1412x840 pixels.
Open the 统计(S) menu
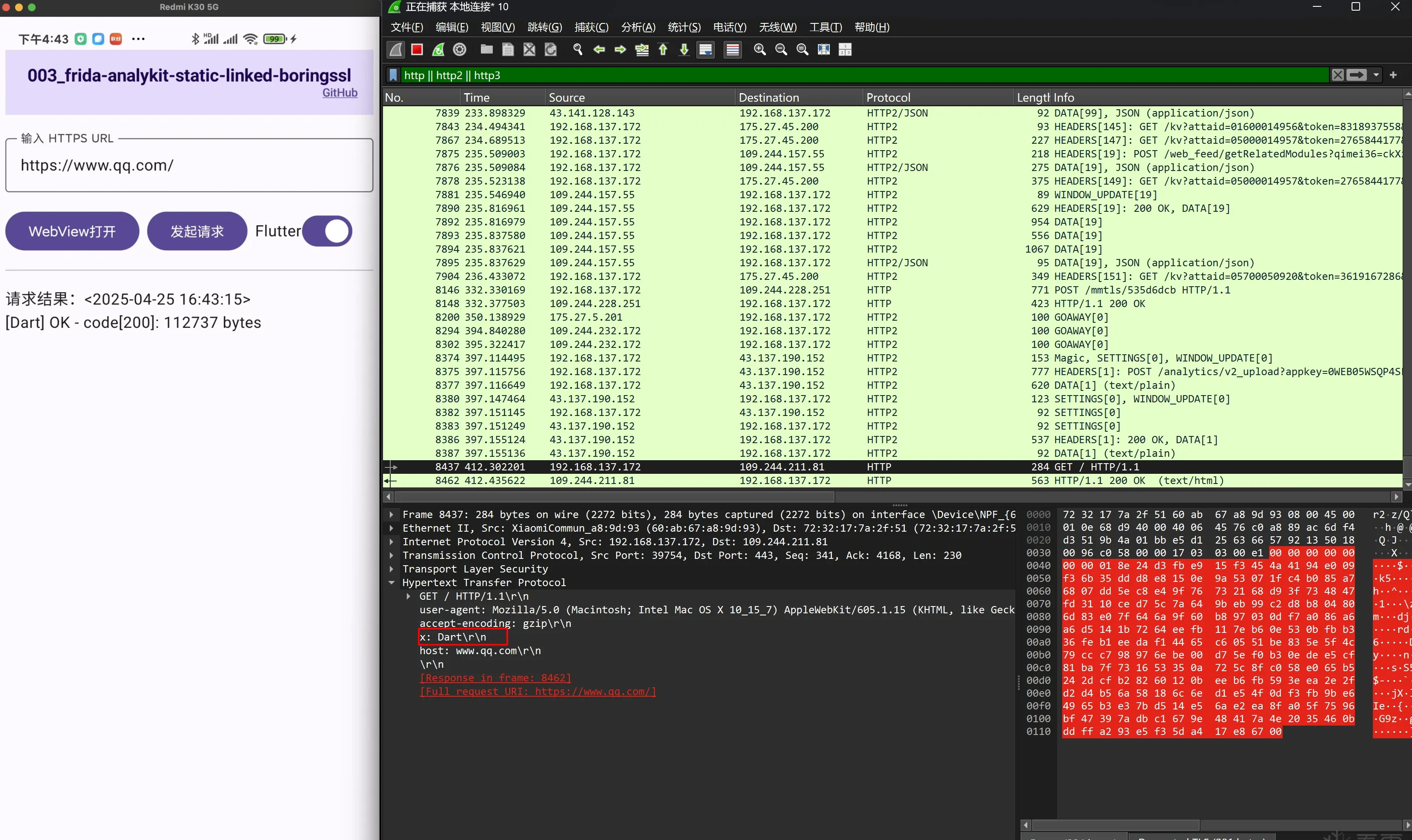click(684, 27)
